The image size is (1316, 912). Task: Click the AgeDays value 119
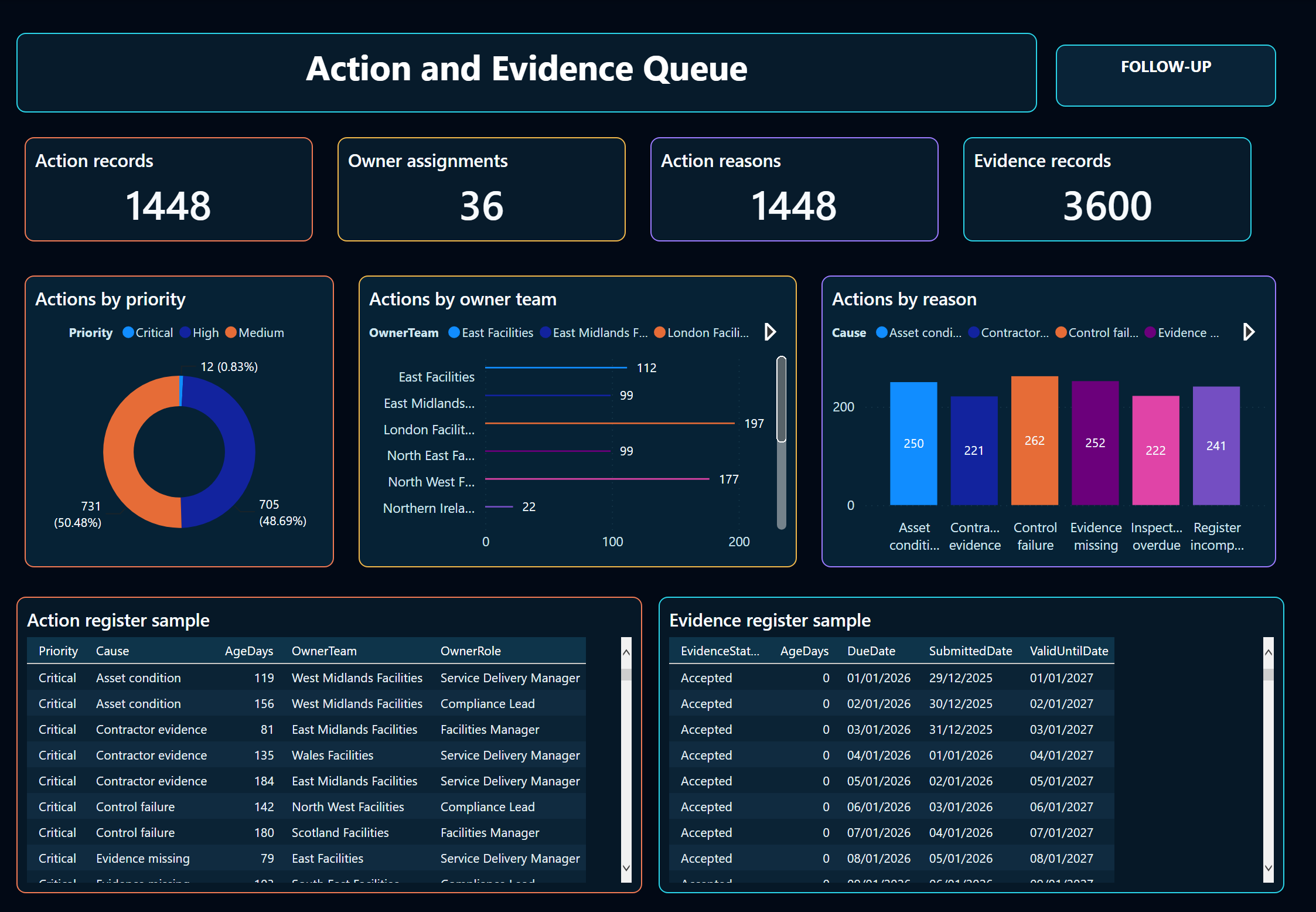coord(264,678)
